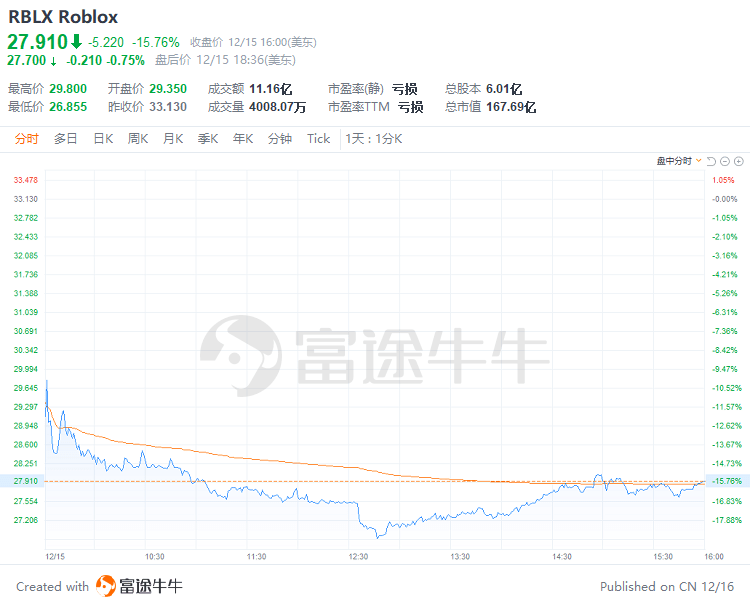Click the 昨收价 33.130 value
Screen dimensions: 750x607
168,107
